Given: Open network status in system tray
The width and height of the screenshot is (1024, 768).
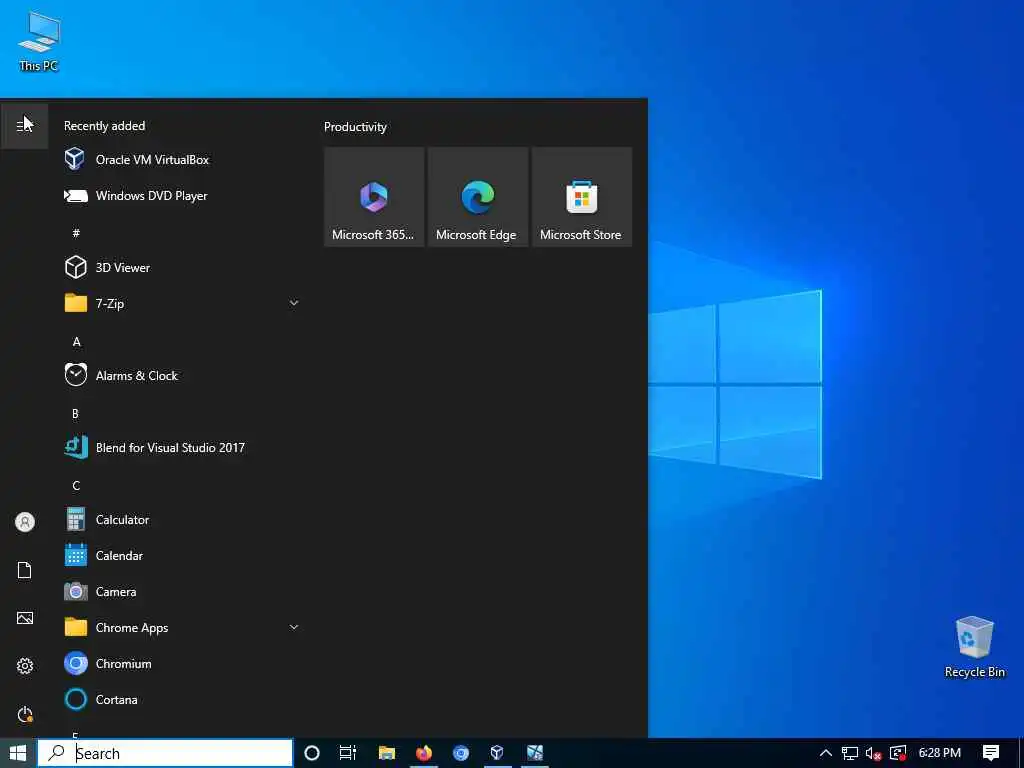Looking at the screenshot, I should click(850, 753).
